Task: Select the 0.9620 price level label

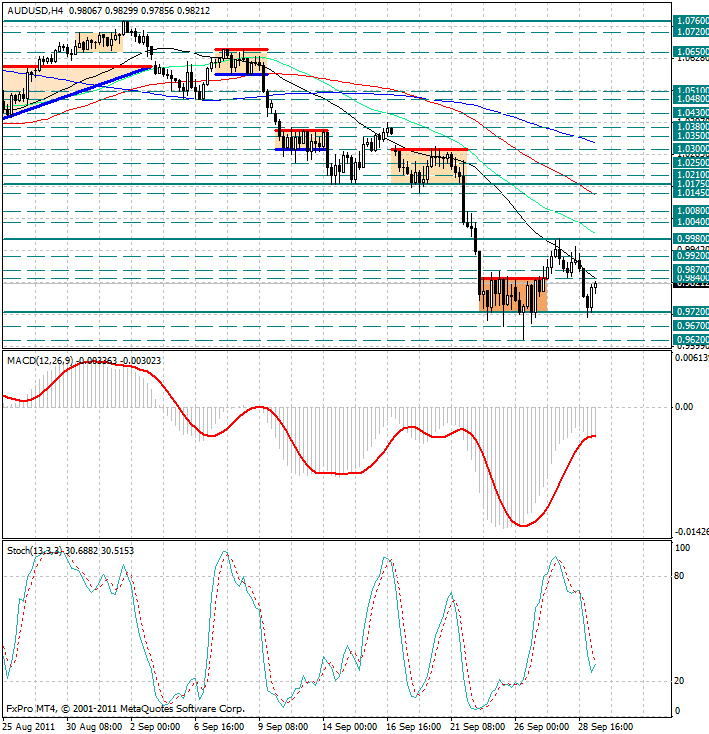Action: (691, 339)
